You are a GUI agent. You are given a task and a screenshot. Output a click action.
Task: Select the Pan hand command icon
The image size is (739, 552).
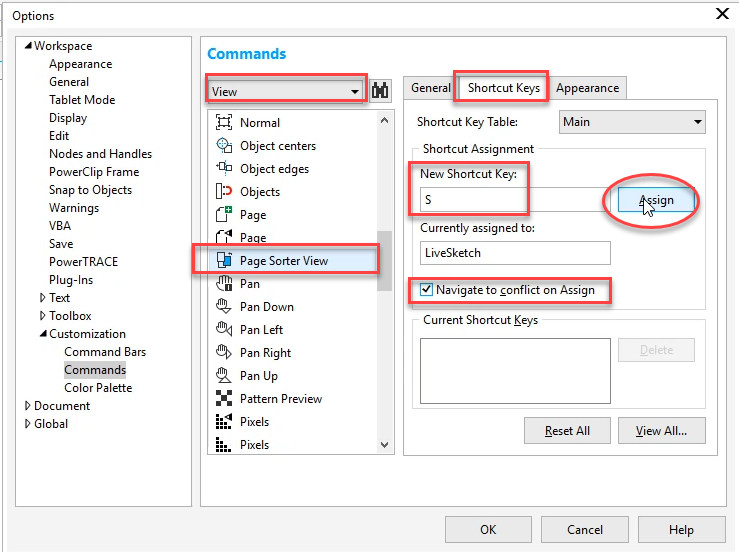[224, 283]
